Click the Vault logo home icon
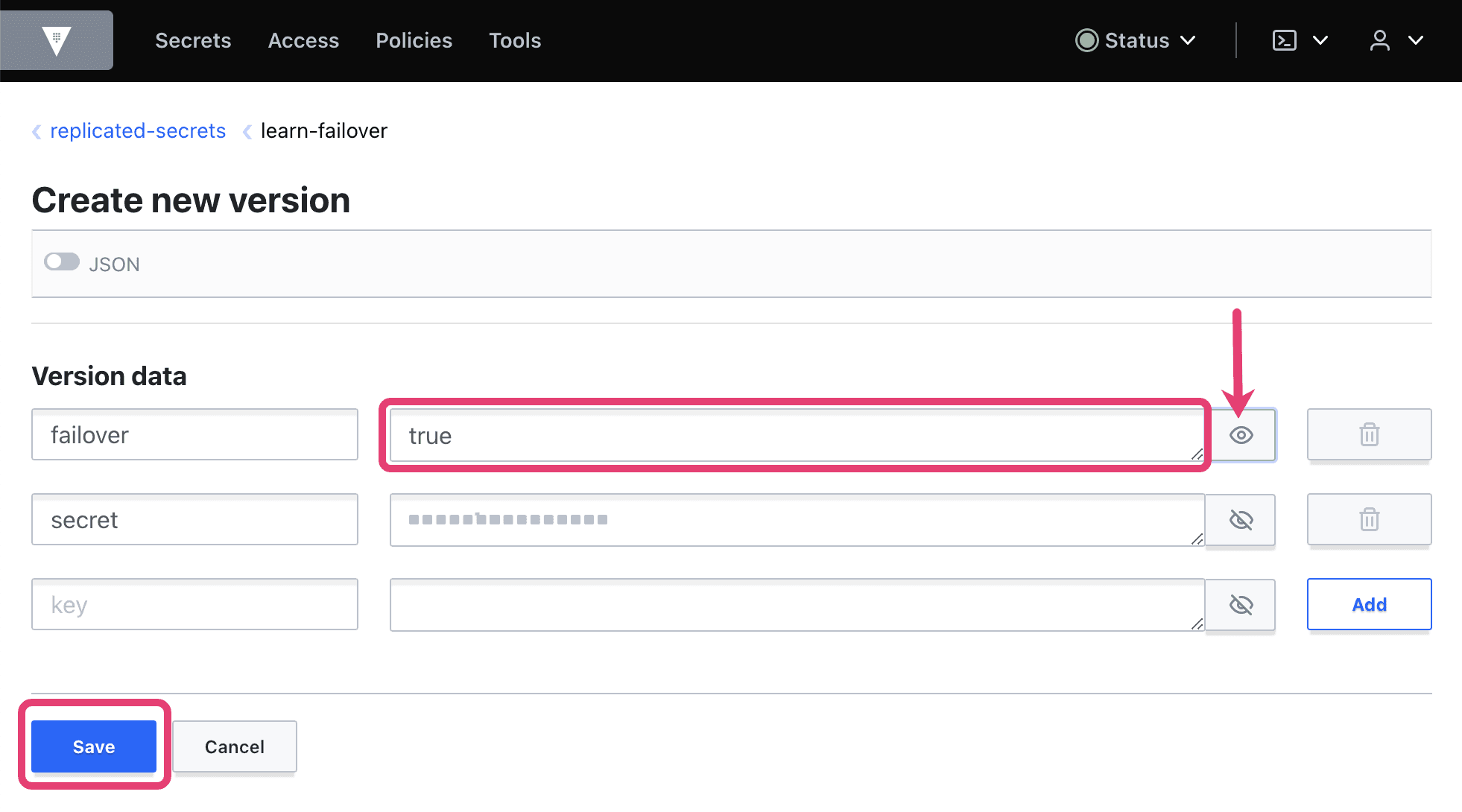This screenshot has width=1462, height=812. tap(57, 40)
